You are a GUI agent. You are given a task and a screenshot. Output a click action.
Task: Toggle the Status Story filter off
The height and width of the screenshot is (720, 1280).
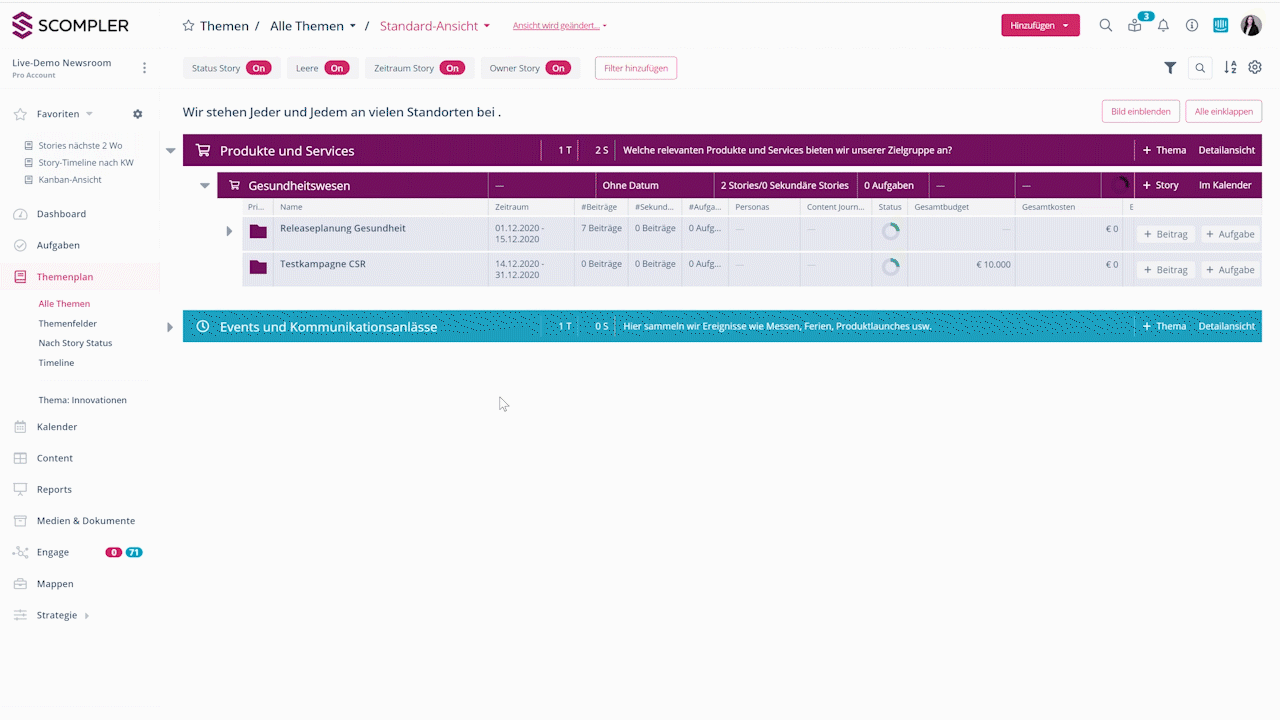pyautogui.click(x=258, y=68)
